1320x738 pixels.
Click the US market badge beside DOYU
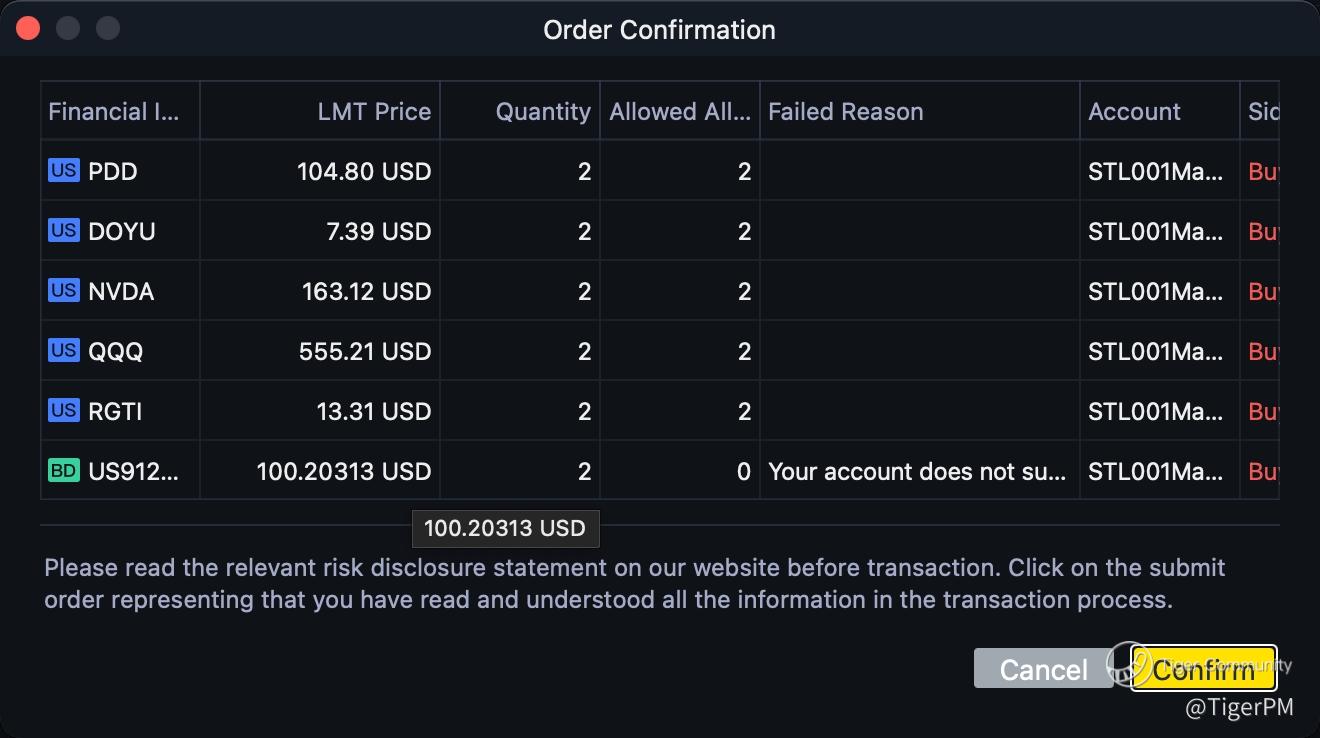63,231
